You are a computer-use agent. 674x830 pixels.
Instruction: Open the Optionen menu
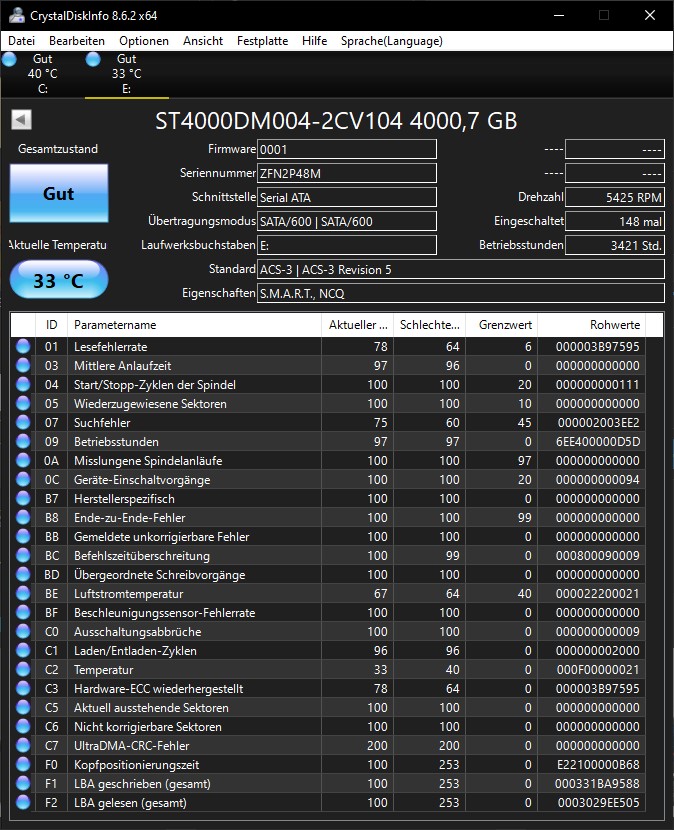pyautogui.click(x=143, y=41)
